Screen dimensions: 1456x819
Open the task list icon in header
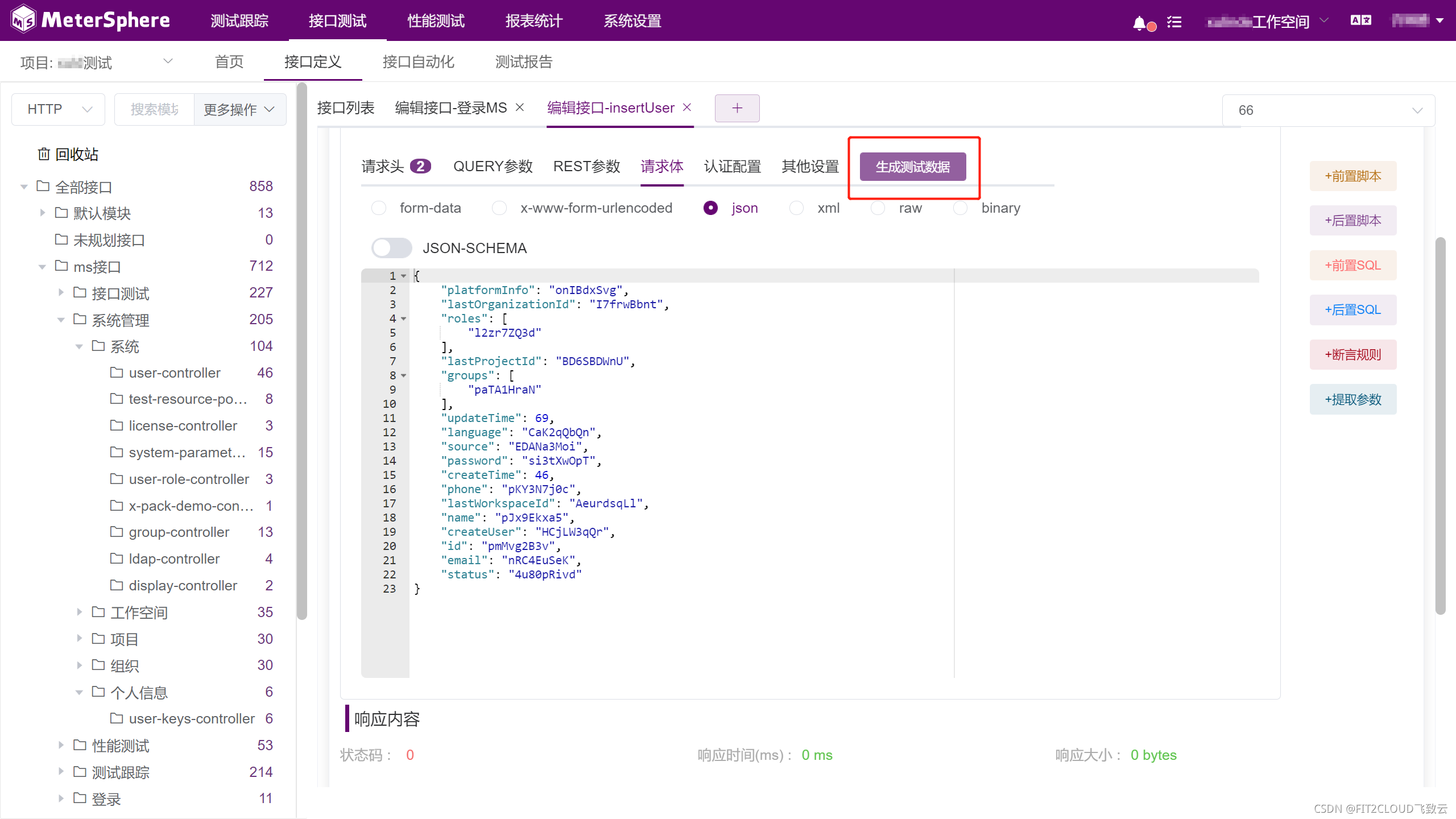coord(1174,22)
